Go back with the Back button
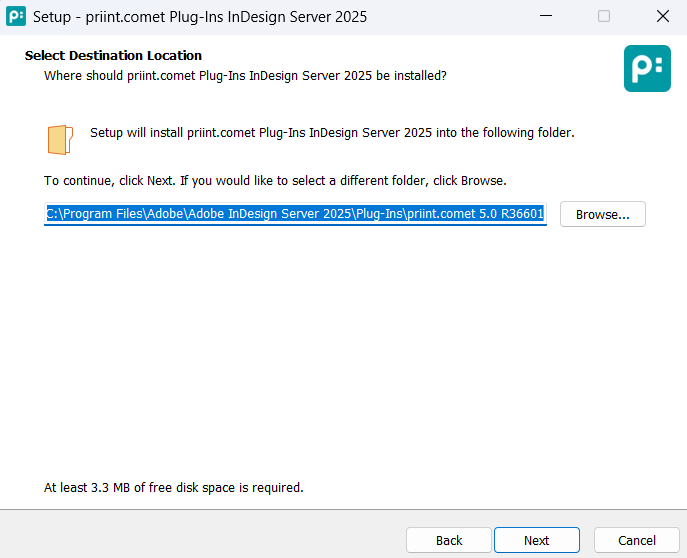The width and height of the screenshot is (687, 558). [x=449, y=540]
